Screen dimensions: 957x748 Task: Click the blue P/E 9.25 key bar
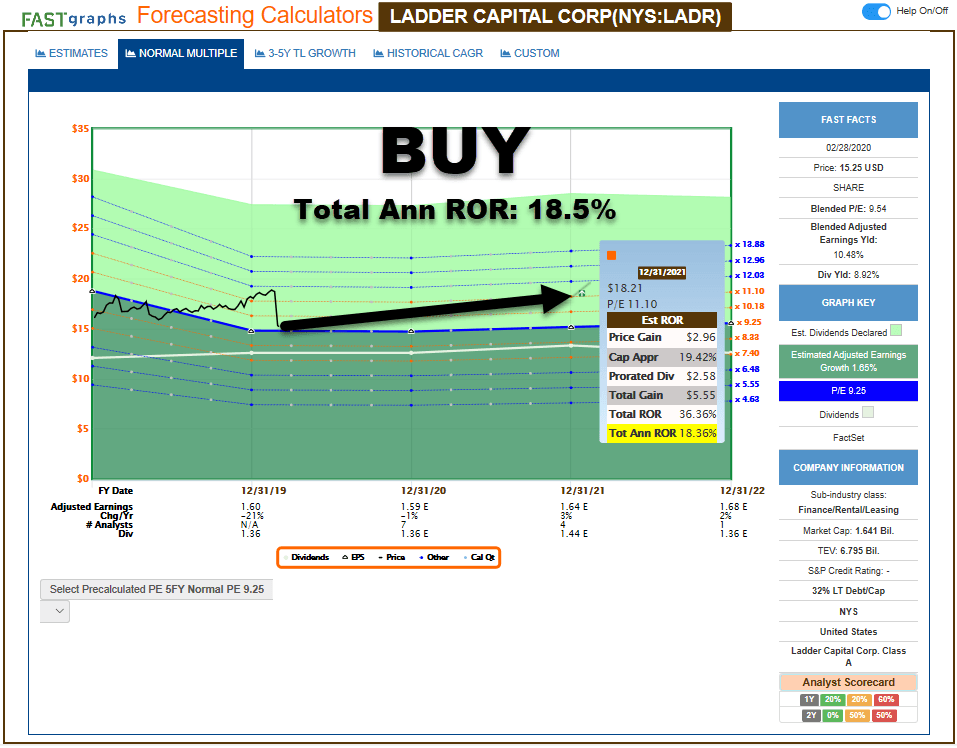click(x=848, y=391)
